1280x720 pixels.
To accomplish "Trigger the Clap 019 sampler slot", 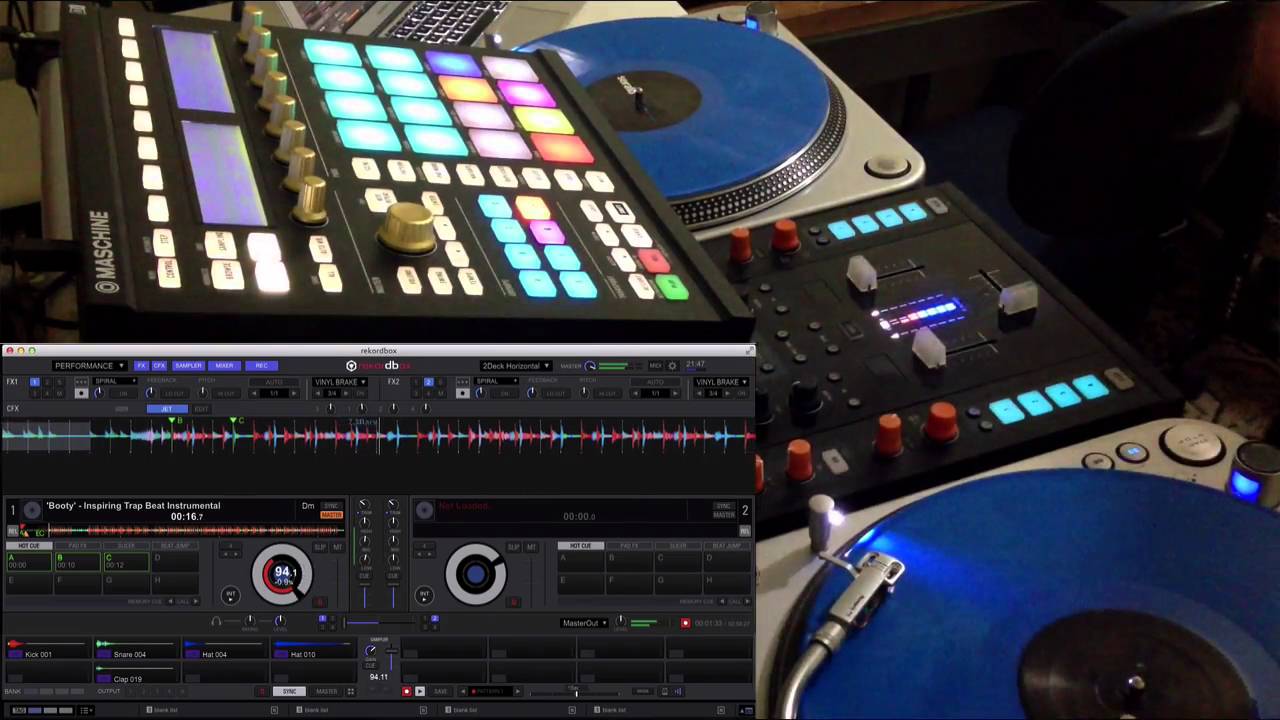I will point(138,672).
